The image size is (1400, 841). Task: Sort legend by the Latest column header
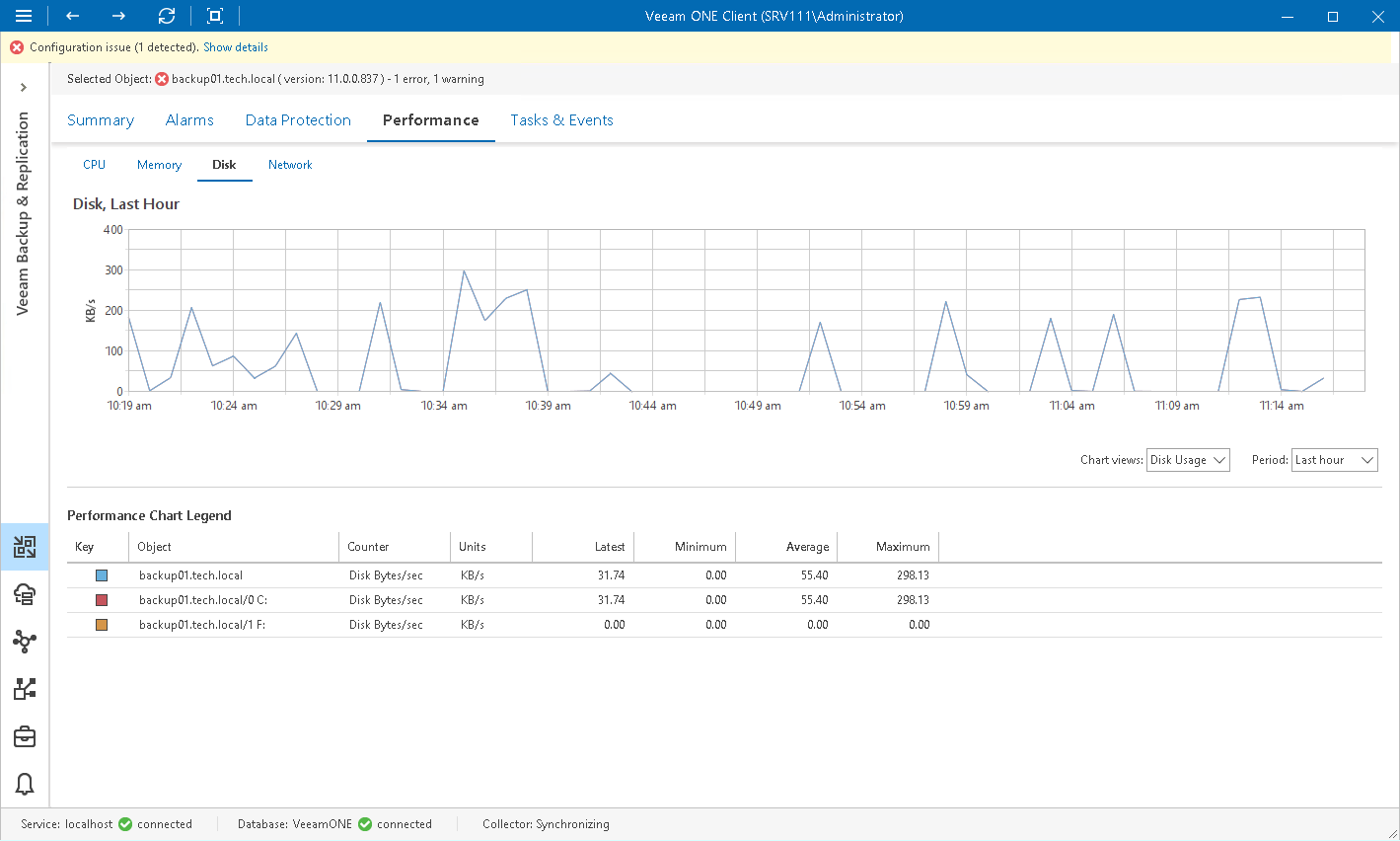[583, 547]
